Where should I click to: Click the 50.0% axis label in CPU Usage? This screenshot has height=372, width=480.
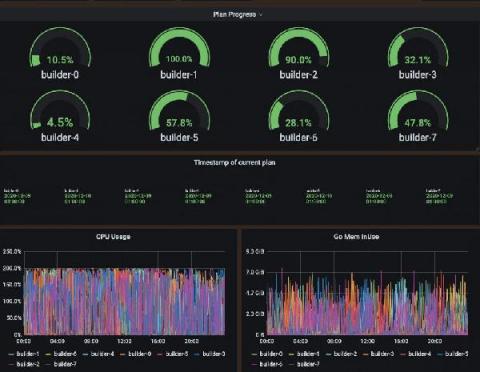point(14,318)
